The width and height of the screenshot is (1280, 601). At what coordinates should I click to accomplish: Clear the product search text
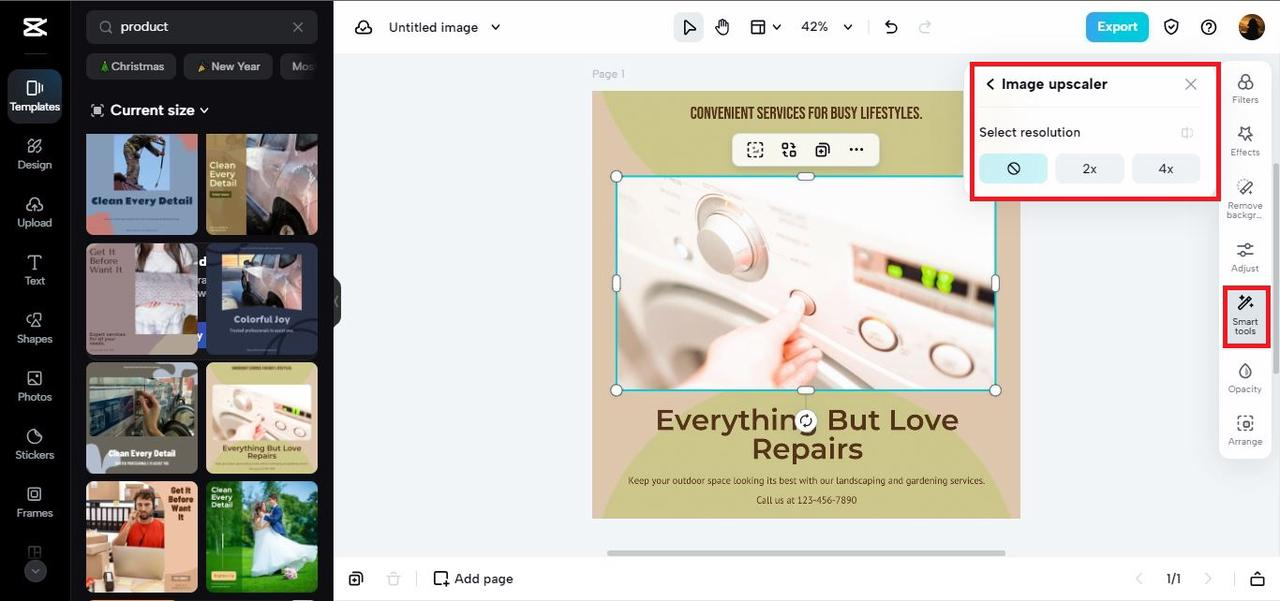point(298,27)
